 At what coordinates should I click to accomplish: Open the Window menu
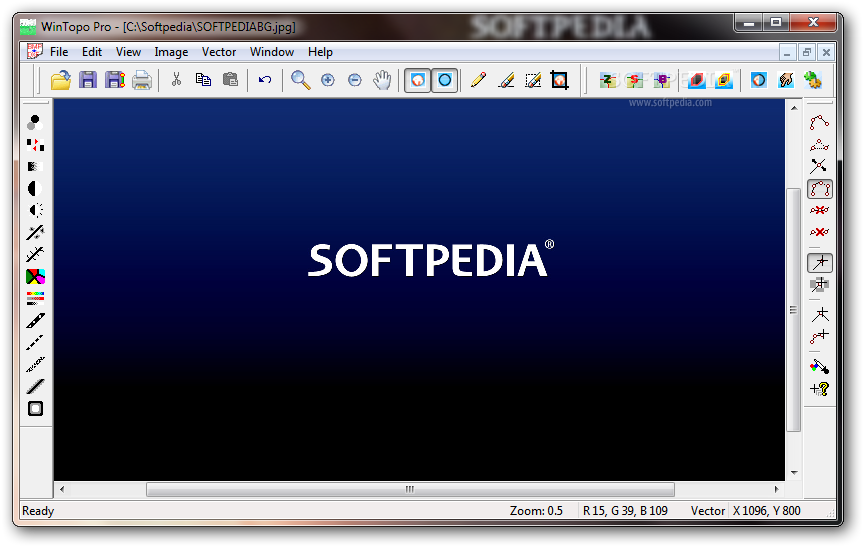272,52
